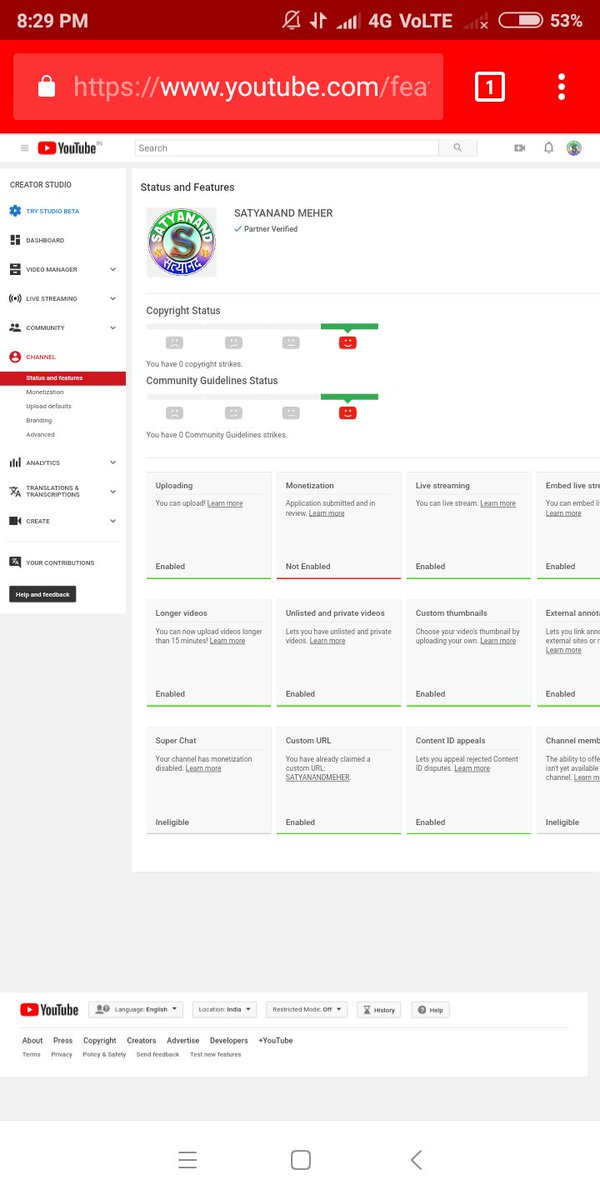The width and height of the screenshot is (600, 1200).
Task: Tap the Android back navigation button
Action: (417, 1160)
